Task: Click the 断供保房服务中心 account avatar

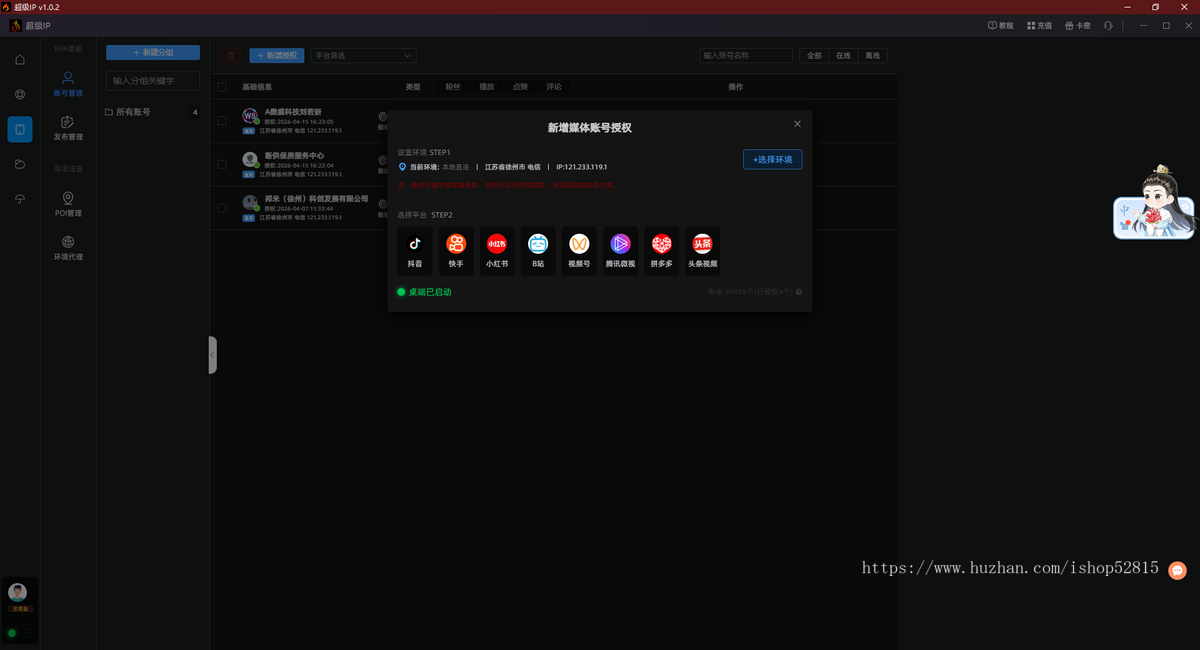Action: 250,159
